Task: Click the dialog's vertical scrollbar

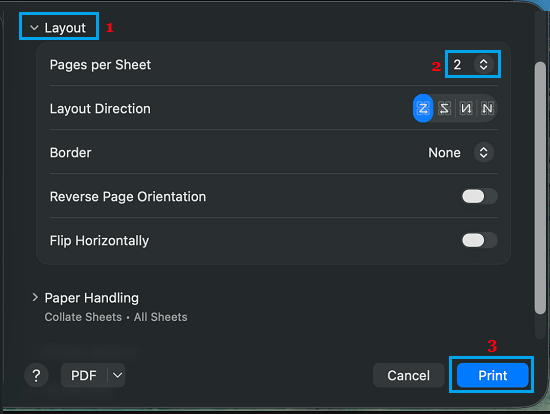Action: 541,188
